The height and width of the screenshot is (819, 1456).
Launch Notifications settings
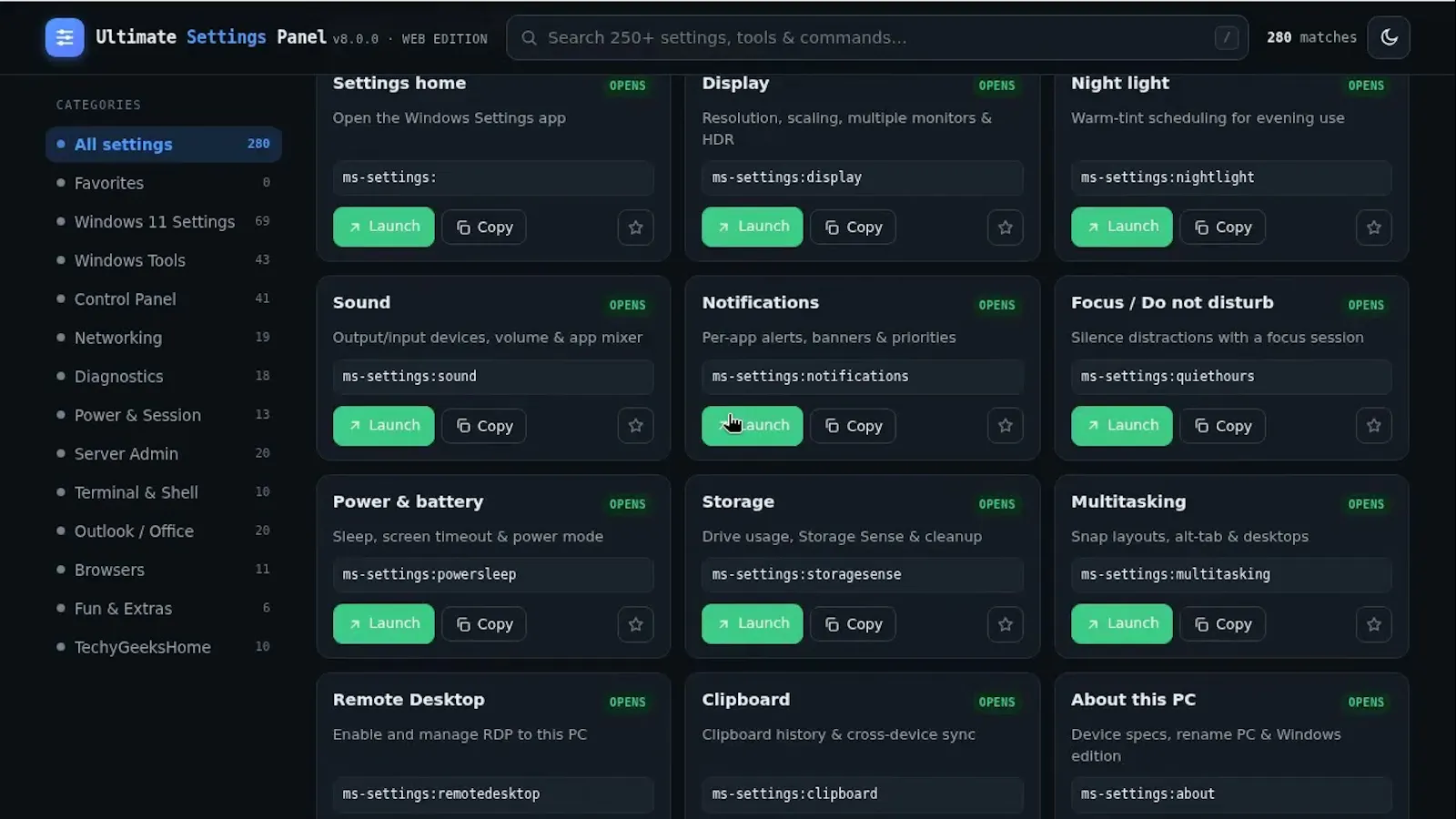[753, 425]
